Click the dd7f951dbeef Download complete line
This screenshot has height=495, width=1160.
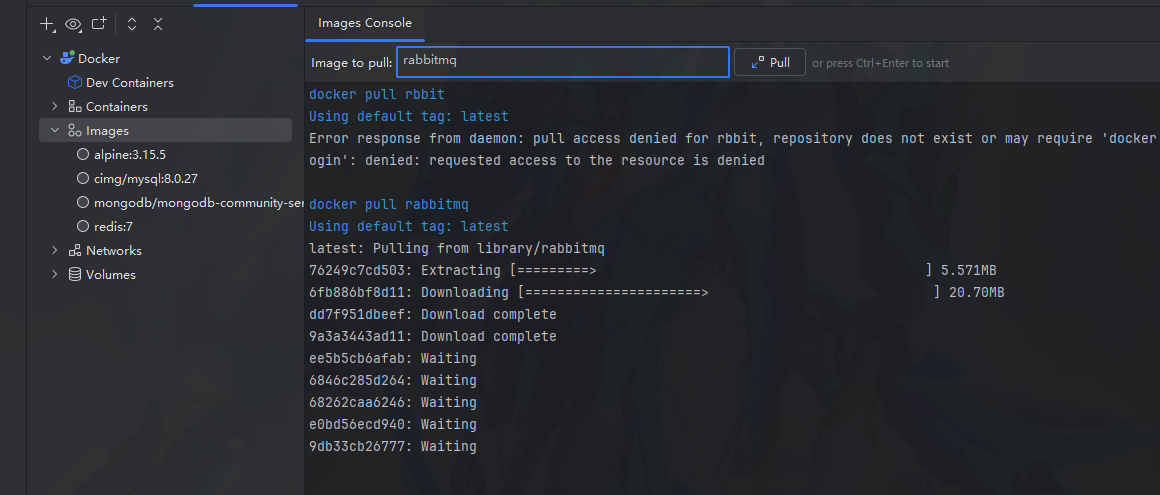coord(433,314)
